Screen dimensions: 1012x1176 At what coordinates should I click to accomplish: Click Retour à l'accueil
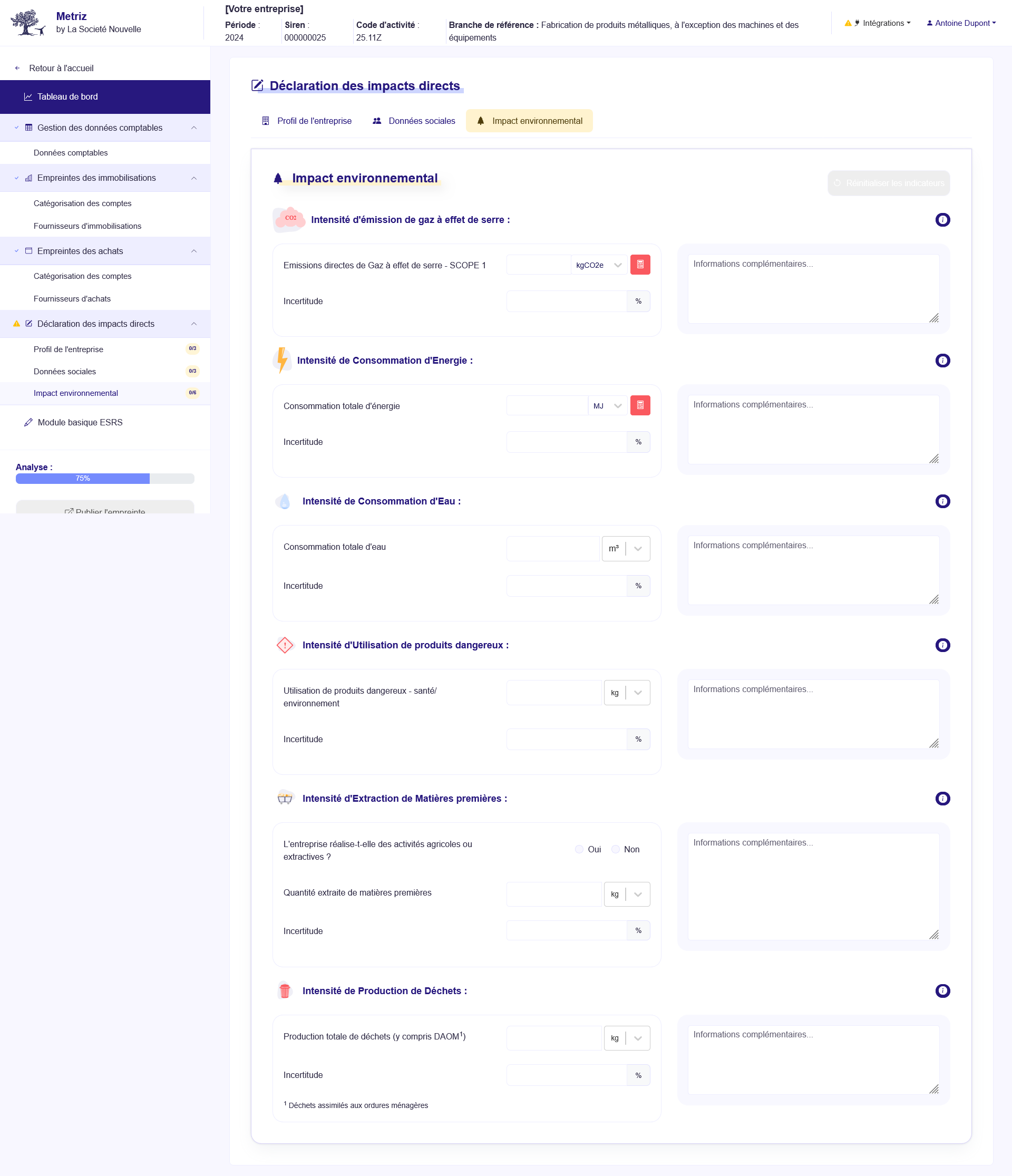click(61, 67)
